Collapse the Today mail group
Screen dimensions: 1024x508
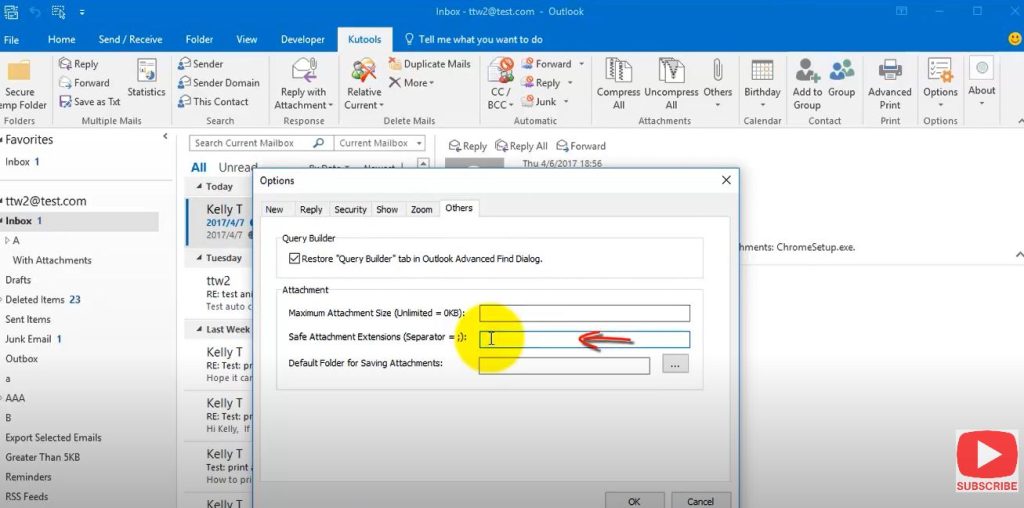coord(199,187)
